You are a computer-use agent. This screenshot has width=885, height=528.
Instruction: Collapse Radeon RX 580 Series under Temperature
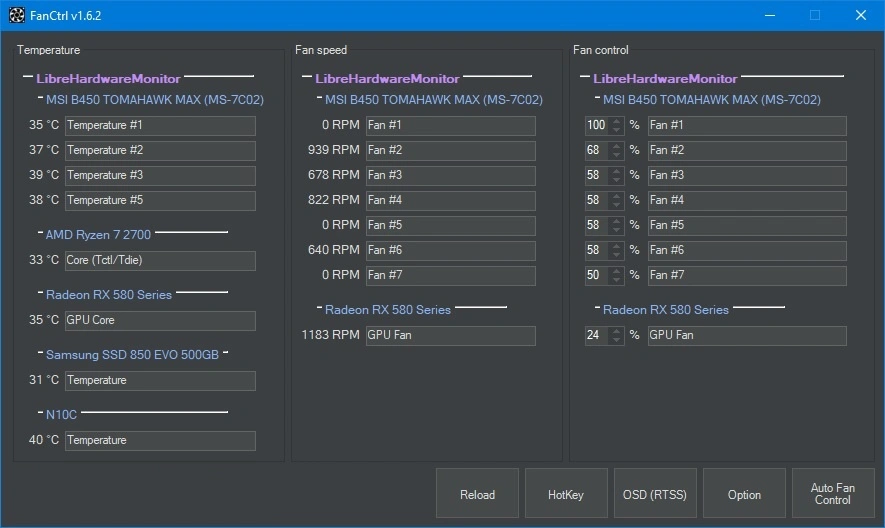pyautogui.click(x=40, y=293)
